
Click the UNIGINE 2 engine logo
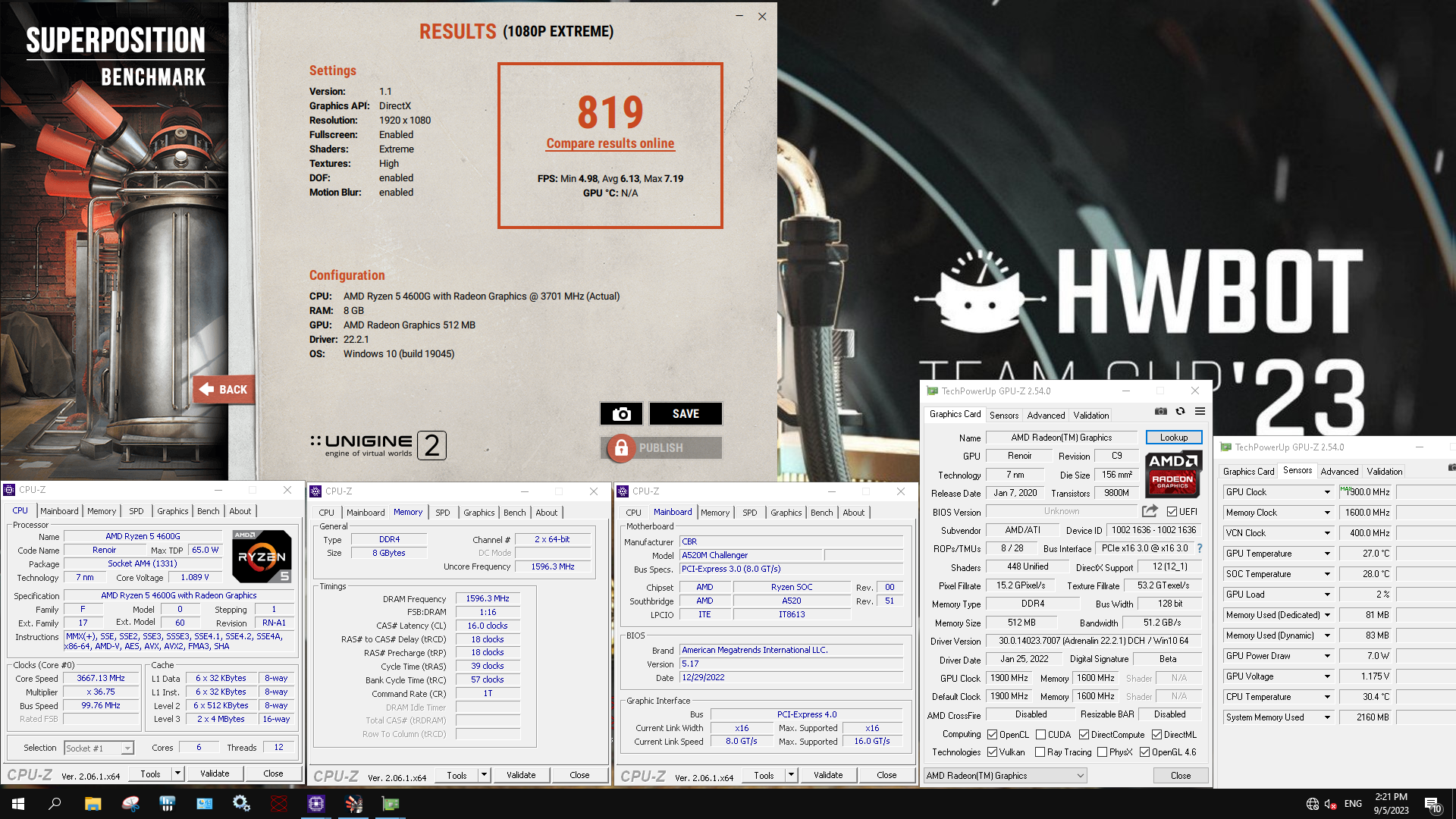tap(378, 445)
